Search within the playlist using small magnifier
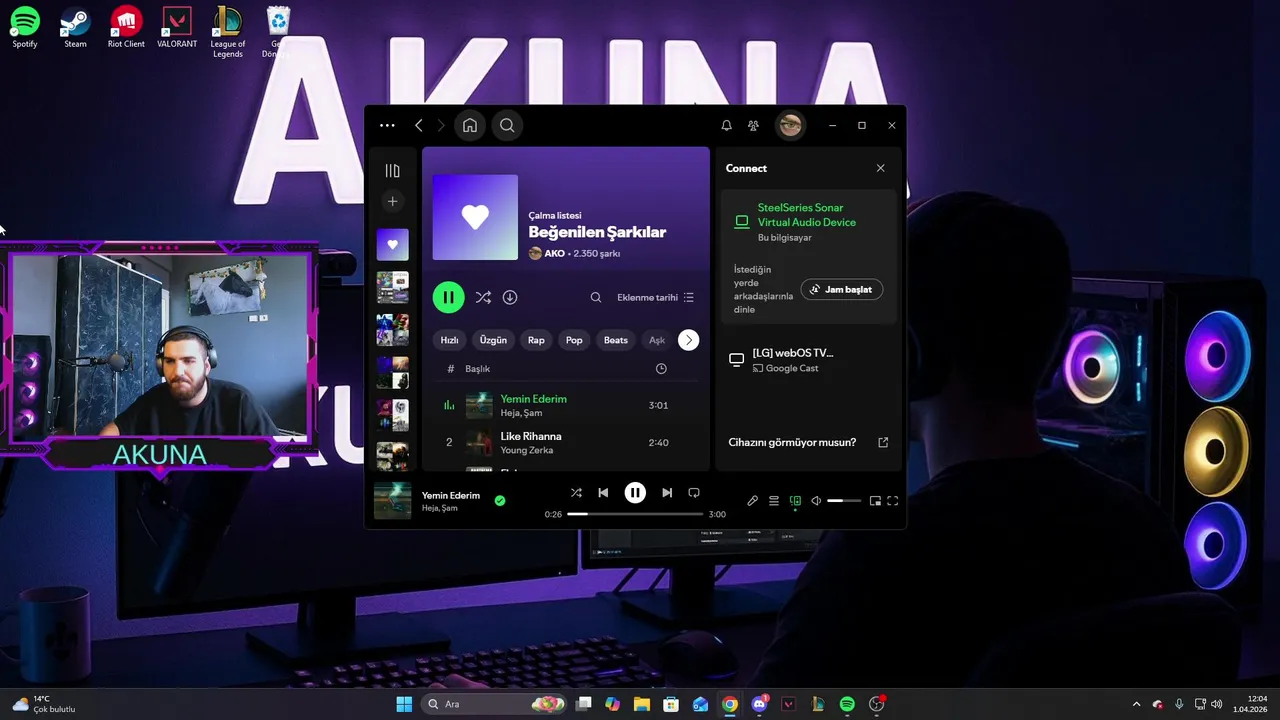 point(596,297)
